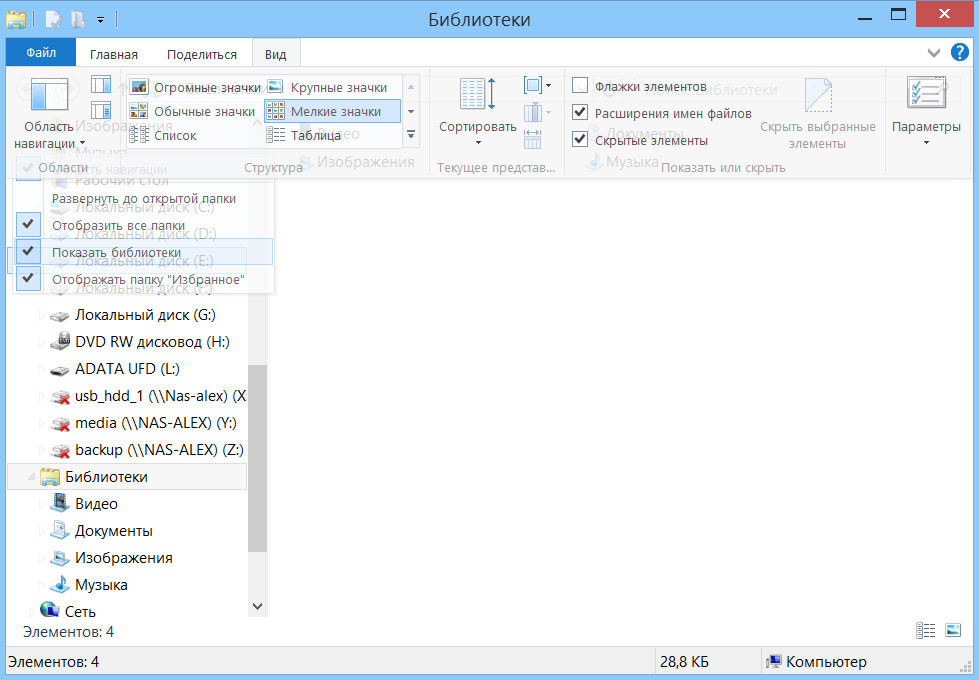Click the Sort by icon
The height and width of the screenshot is (680, 979).
(x=477, y=95)
